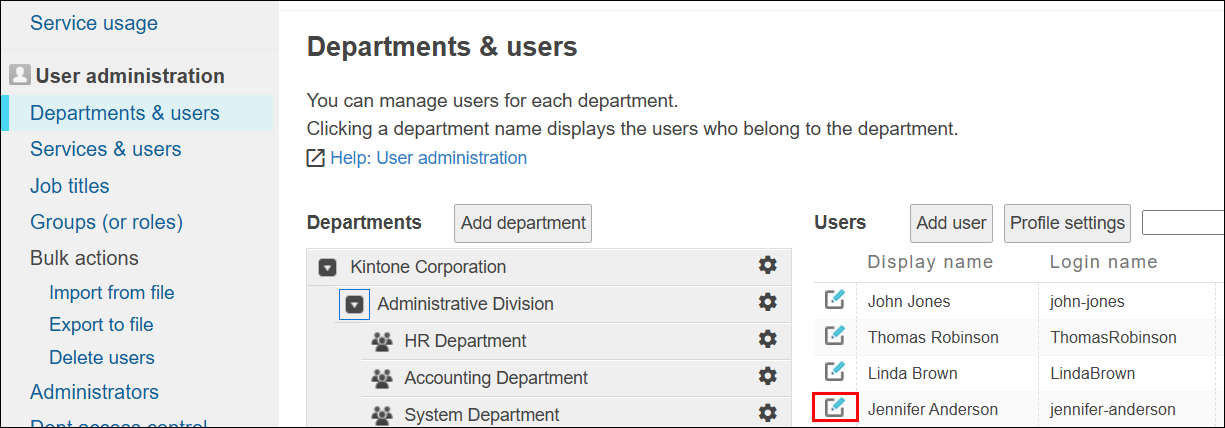Click the edit icon for John Jones
The height and width of the screenshot is (428, 1225).
point(835,300)
